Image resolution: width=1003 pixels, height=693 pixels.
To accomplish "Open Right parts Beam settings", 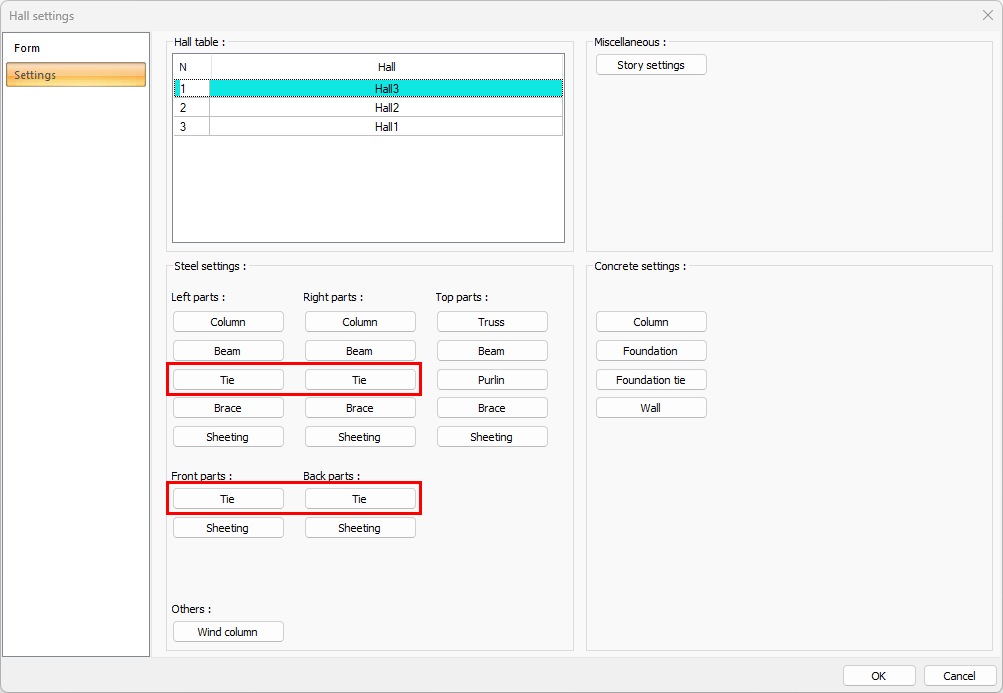I will pos(360,351).
